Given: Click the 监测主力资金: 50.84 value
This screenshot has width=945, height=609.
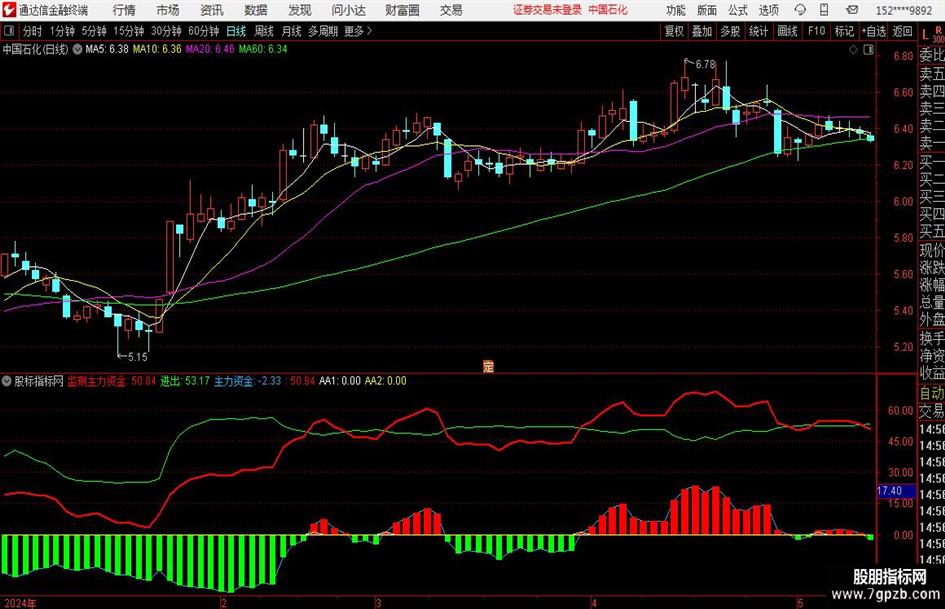Looking at the screenshot, I should pyautogui.click(x=111, y=381).
